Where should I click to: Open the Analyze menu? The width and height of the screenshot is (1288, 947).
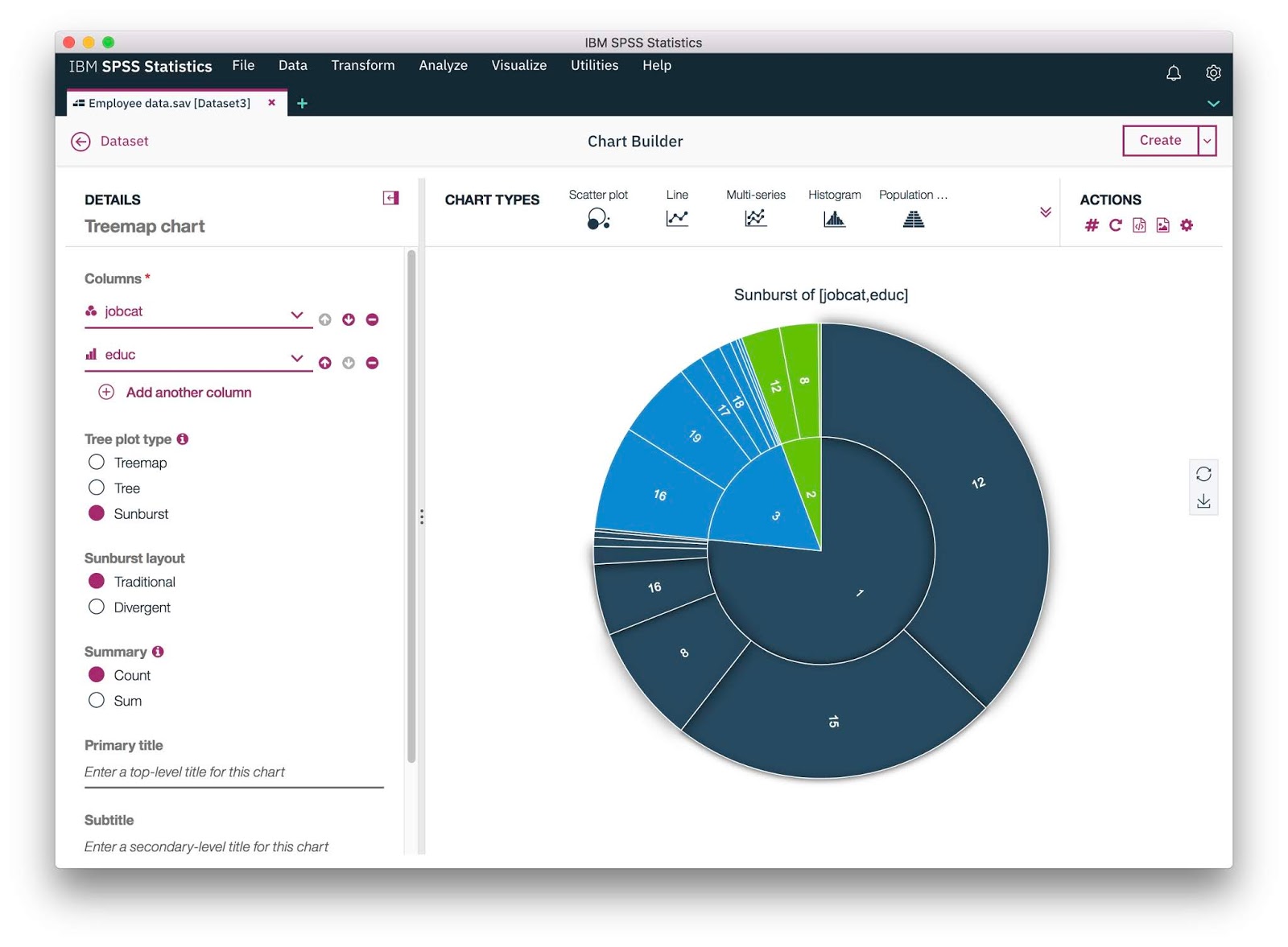tap(443, 65)
